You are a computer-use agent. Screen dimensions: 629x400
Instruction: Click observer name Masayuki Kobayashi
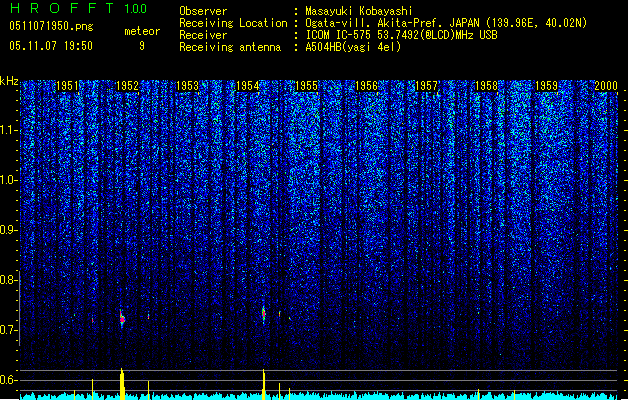359,11
